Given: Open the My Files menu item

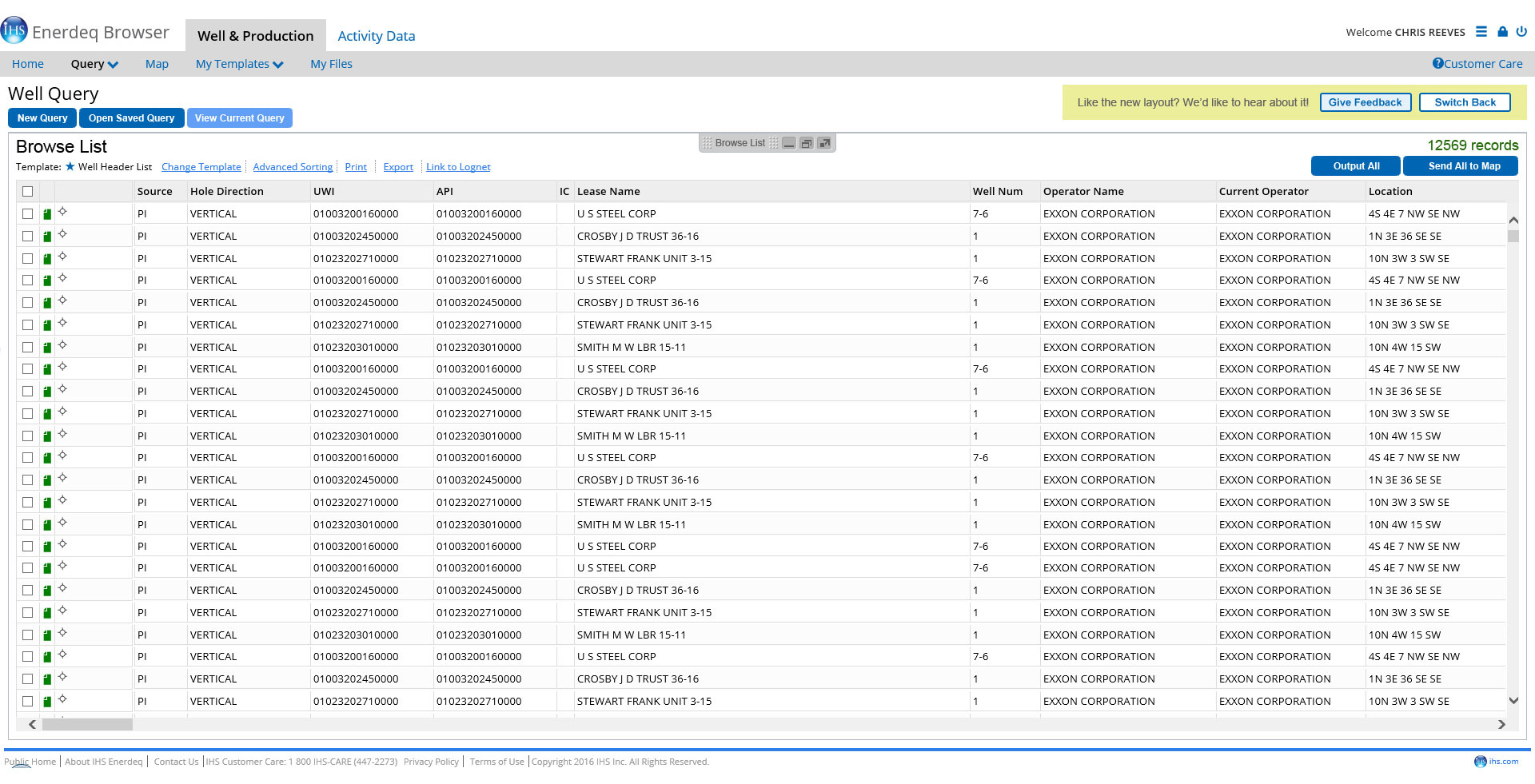Looking at the screenshot, I should click(x=331, y=64).
